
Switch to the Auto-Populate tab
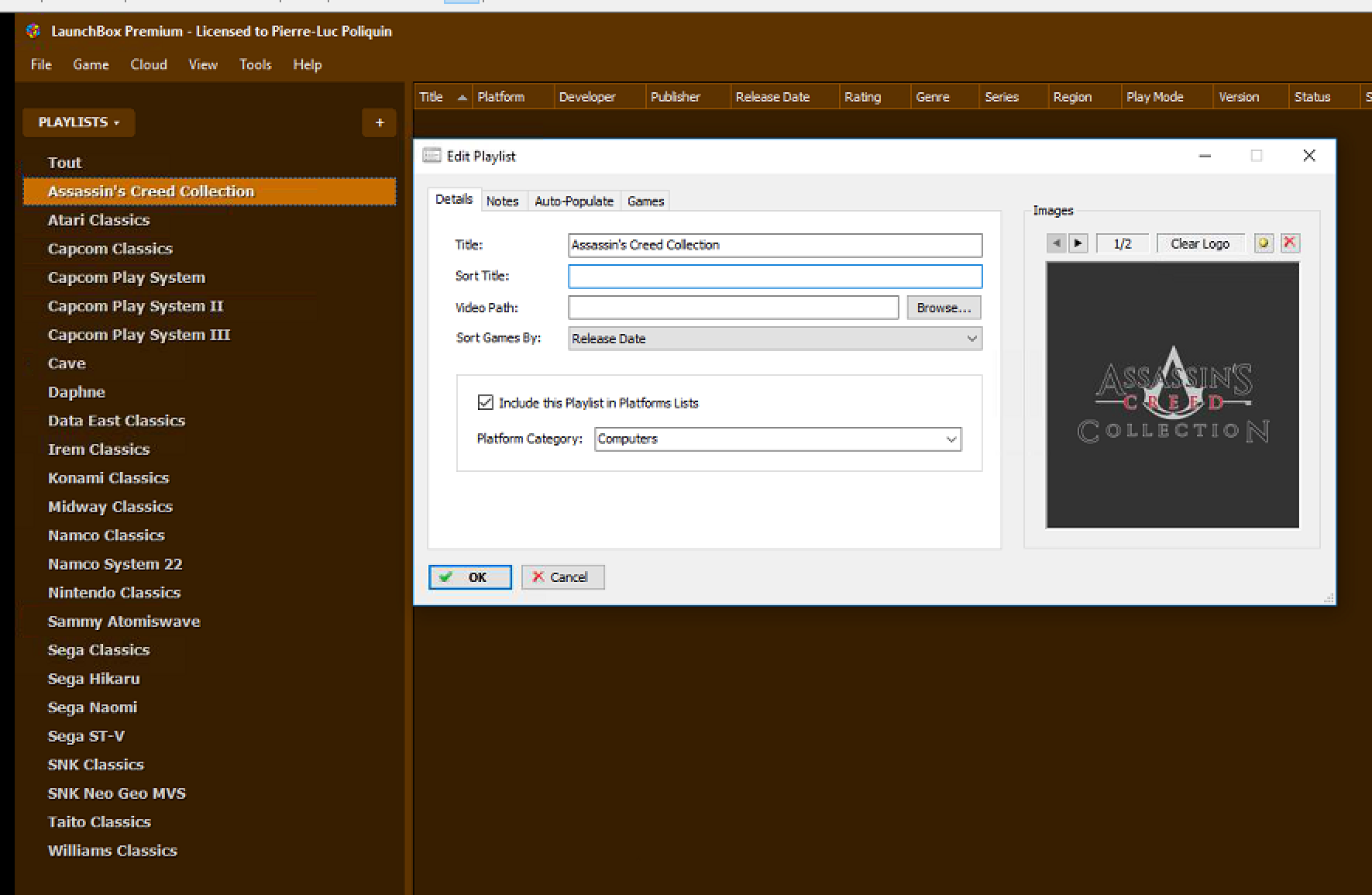[x=574, y=201]
